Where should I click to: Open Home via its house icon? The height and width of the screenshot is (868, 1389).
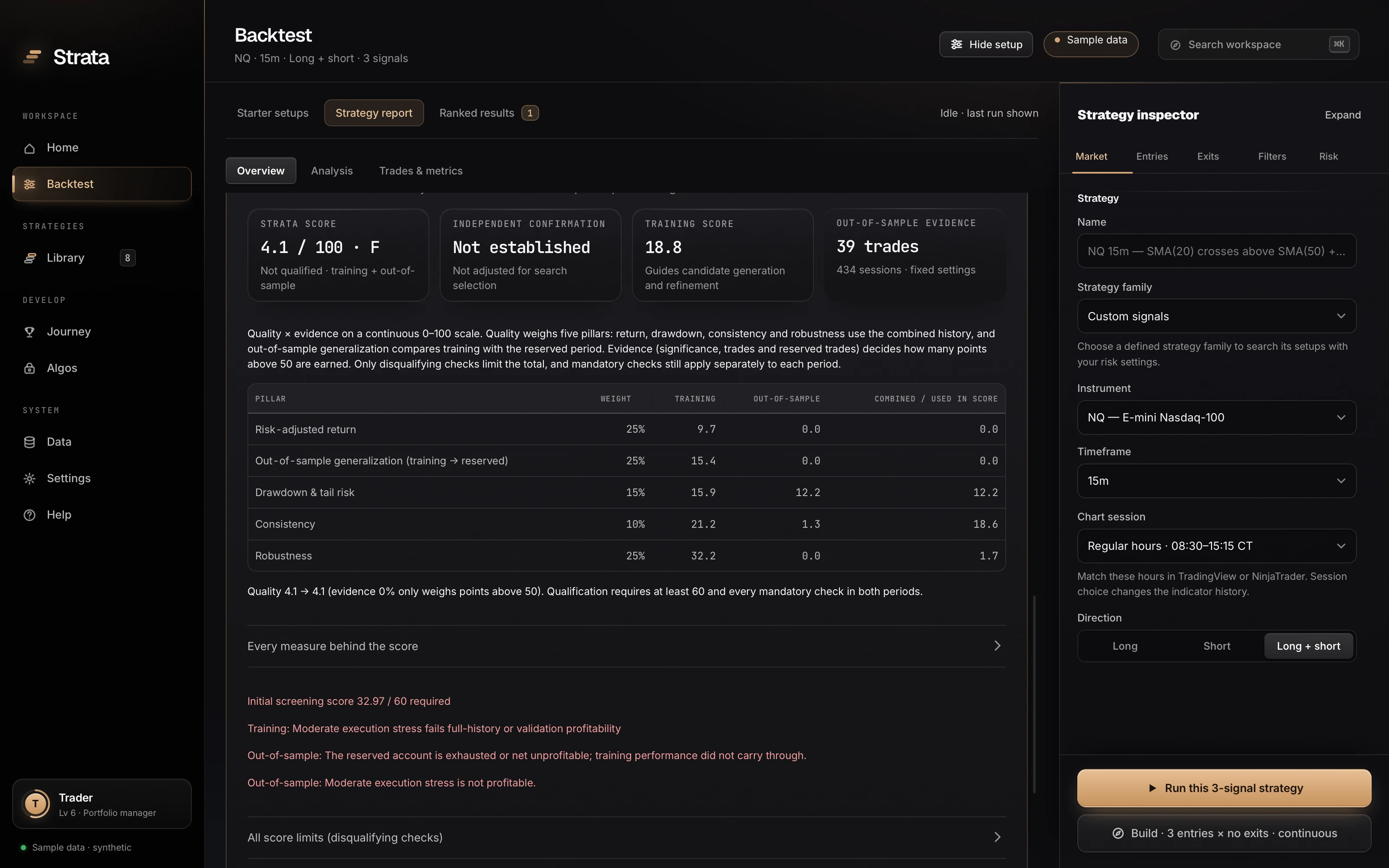coord(29,148)
